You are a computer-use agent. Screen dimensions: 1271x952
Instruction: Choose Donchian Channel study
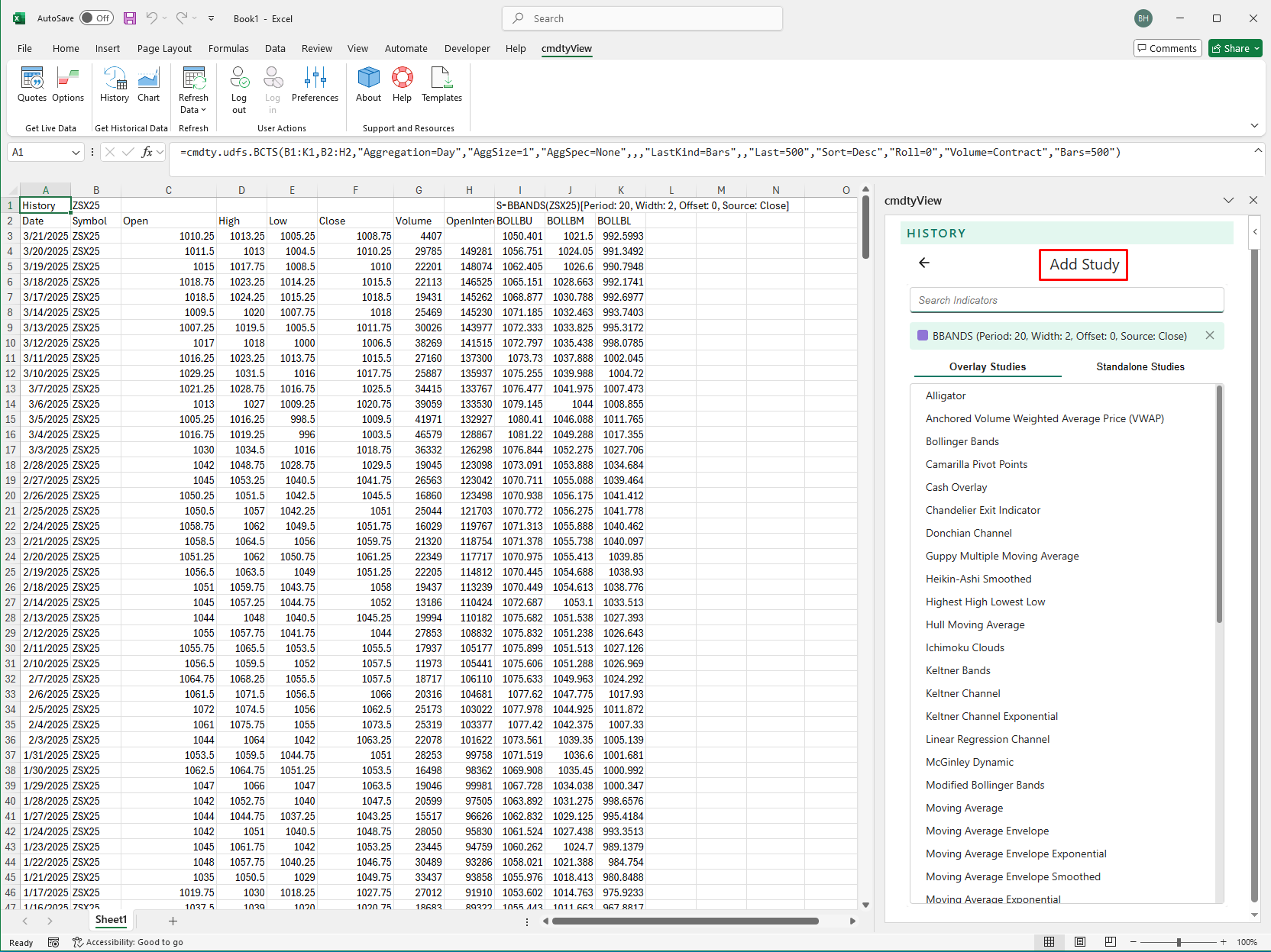click(969, 533)
